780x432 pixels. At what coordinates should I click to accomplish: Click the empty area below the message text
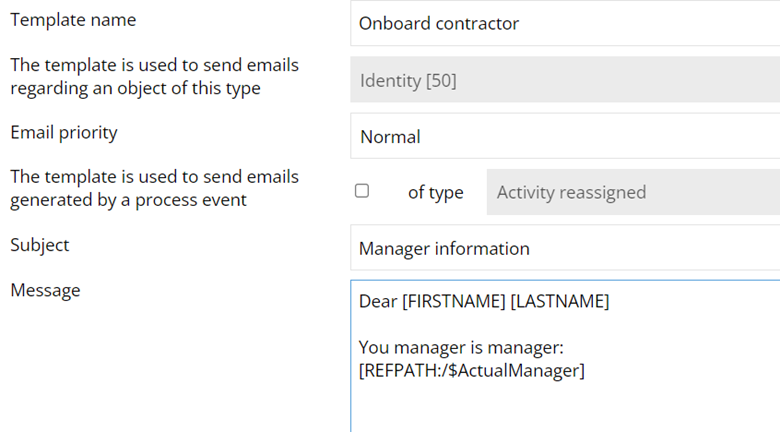565,408
